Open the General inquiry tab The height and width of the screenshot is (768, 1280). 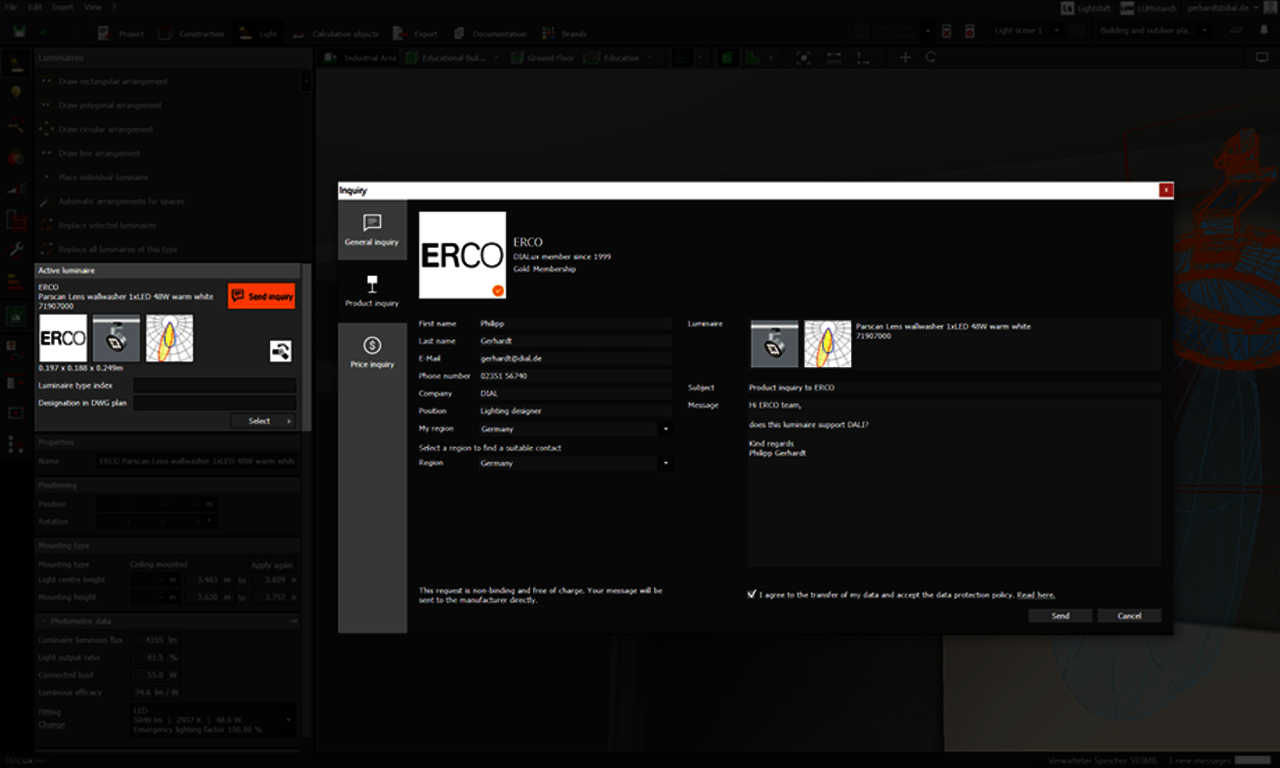point(372,230)
